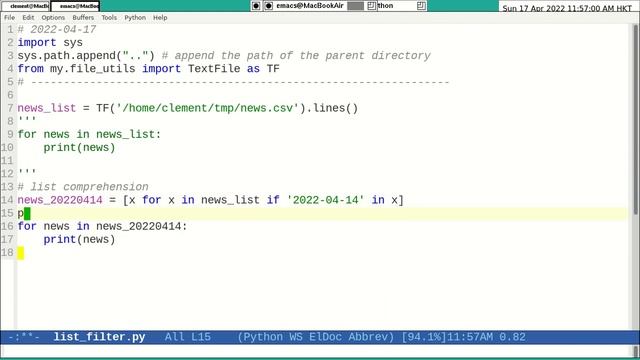
Task: Click the scrollbar trough below the thumb
Action: 636,271
